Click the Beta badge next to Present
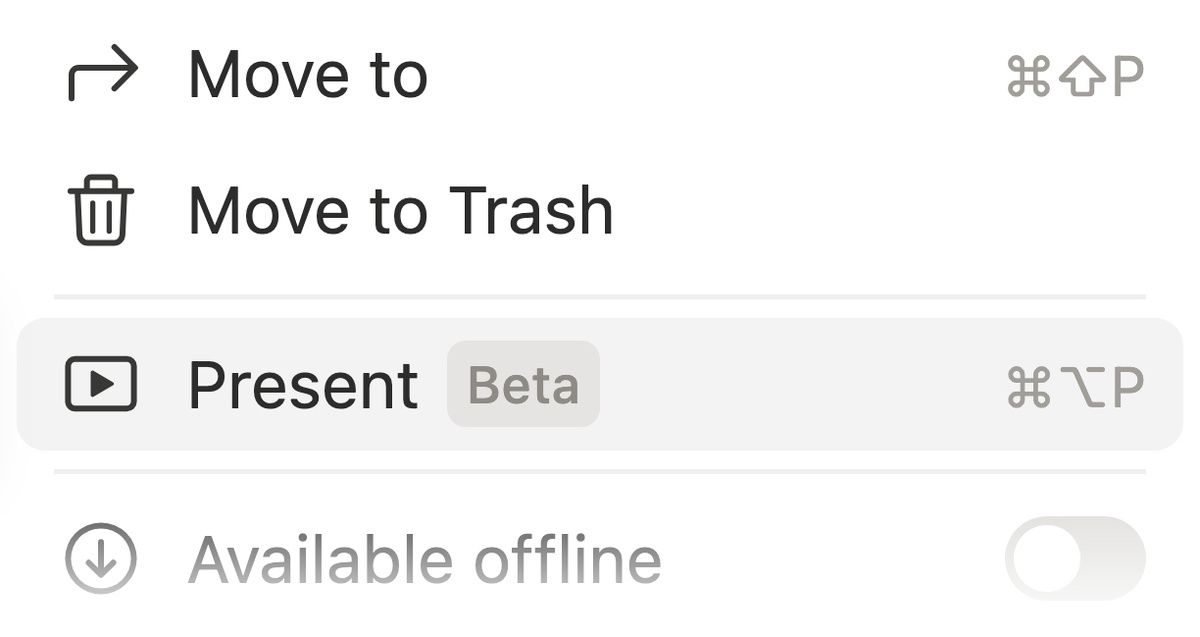 tap(523, 385)
